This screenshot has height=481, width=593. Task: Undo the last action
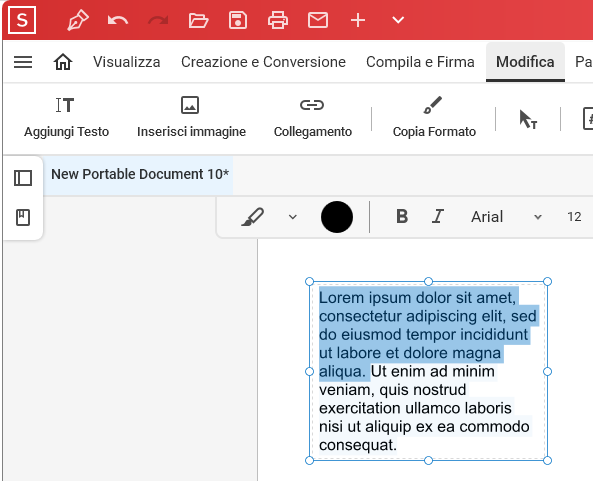[118, 20]
